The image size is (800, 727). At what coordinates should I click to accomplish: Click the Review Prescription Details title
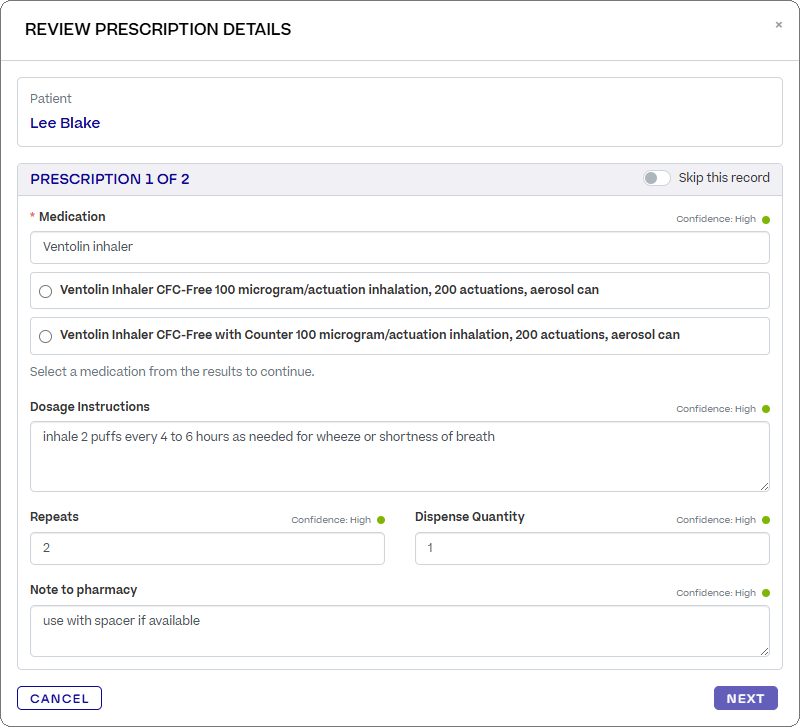pyautogui.click(x=158, y=30)
